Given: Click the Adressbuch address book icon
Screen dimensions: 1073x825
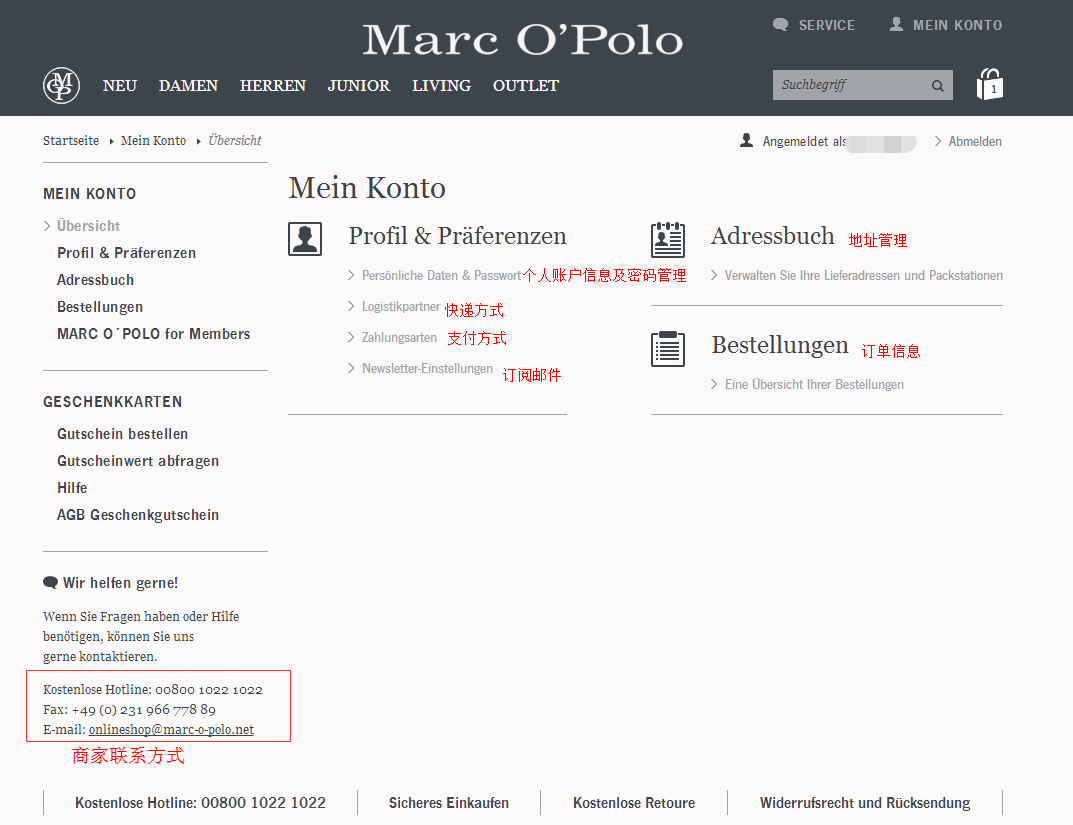Looking at the screenshot, I should tap(667, 239).
